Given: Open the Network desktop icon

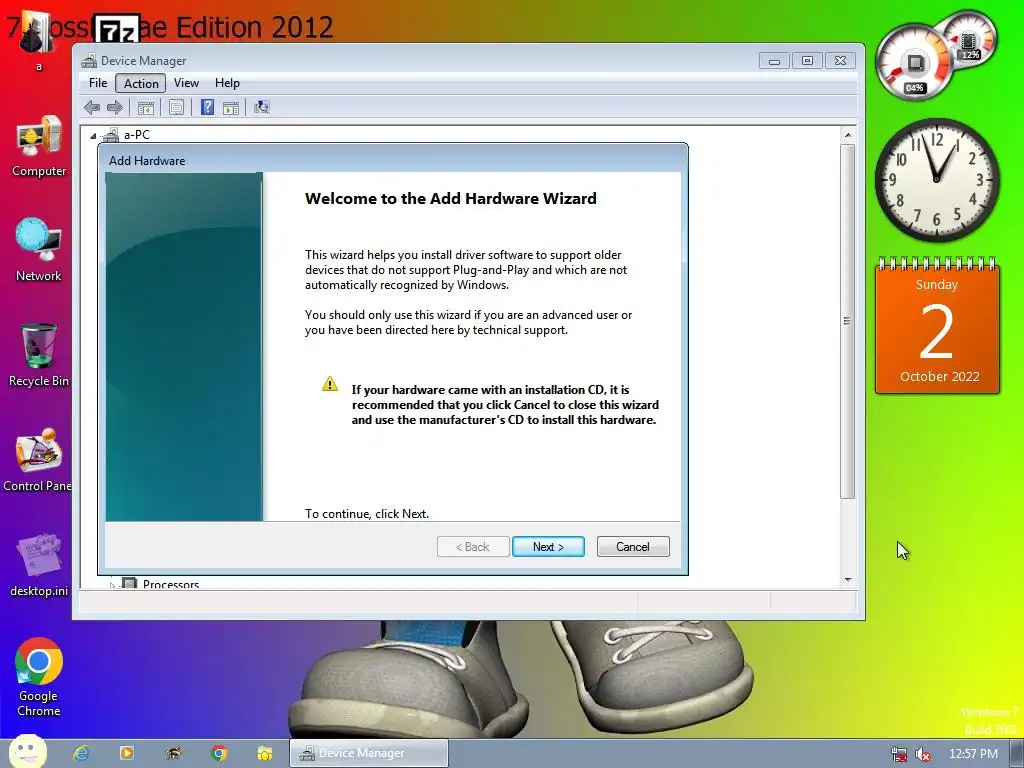Looking at the screenshot, I should [x=39, y=240].
